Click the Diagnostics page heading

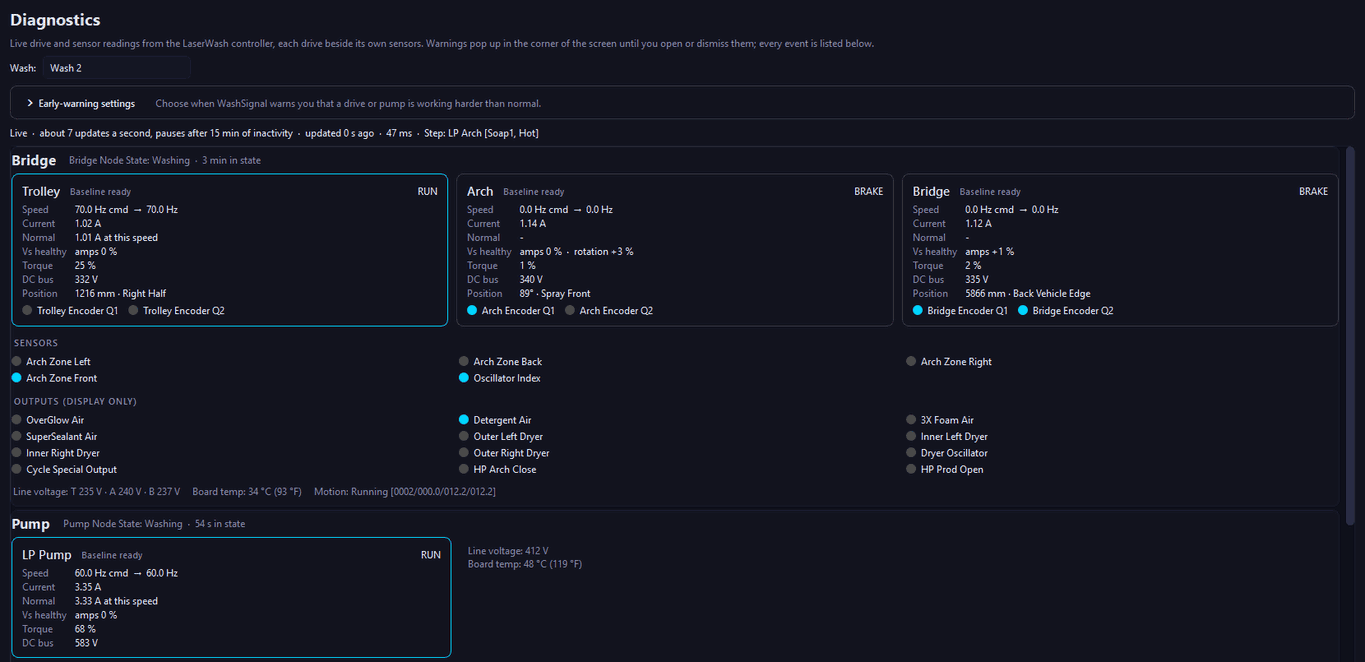[55, 20]
